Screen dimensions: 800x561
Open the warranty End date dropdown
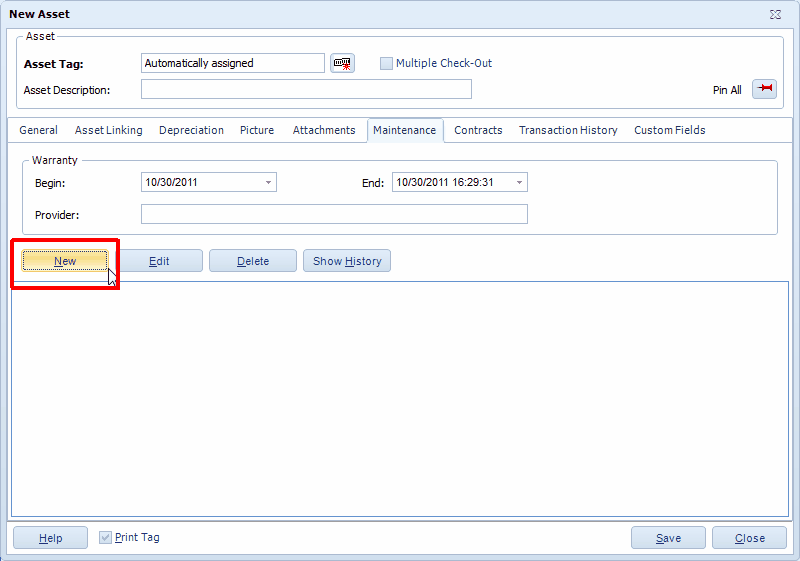click(x=519, y=183)
